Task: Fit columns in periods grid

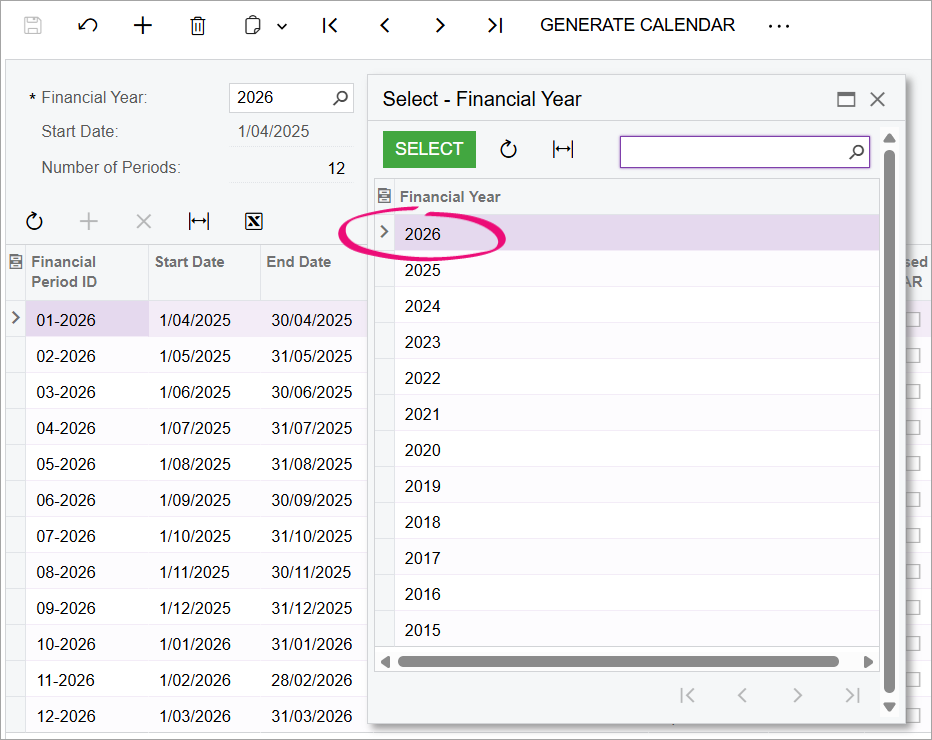Action: (x=199, y=221)
